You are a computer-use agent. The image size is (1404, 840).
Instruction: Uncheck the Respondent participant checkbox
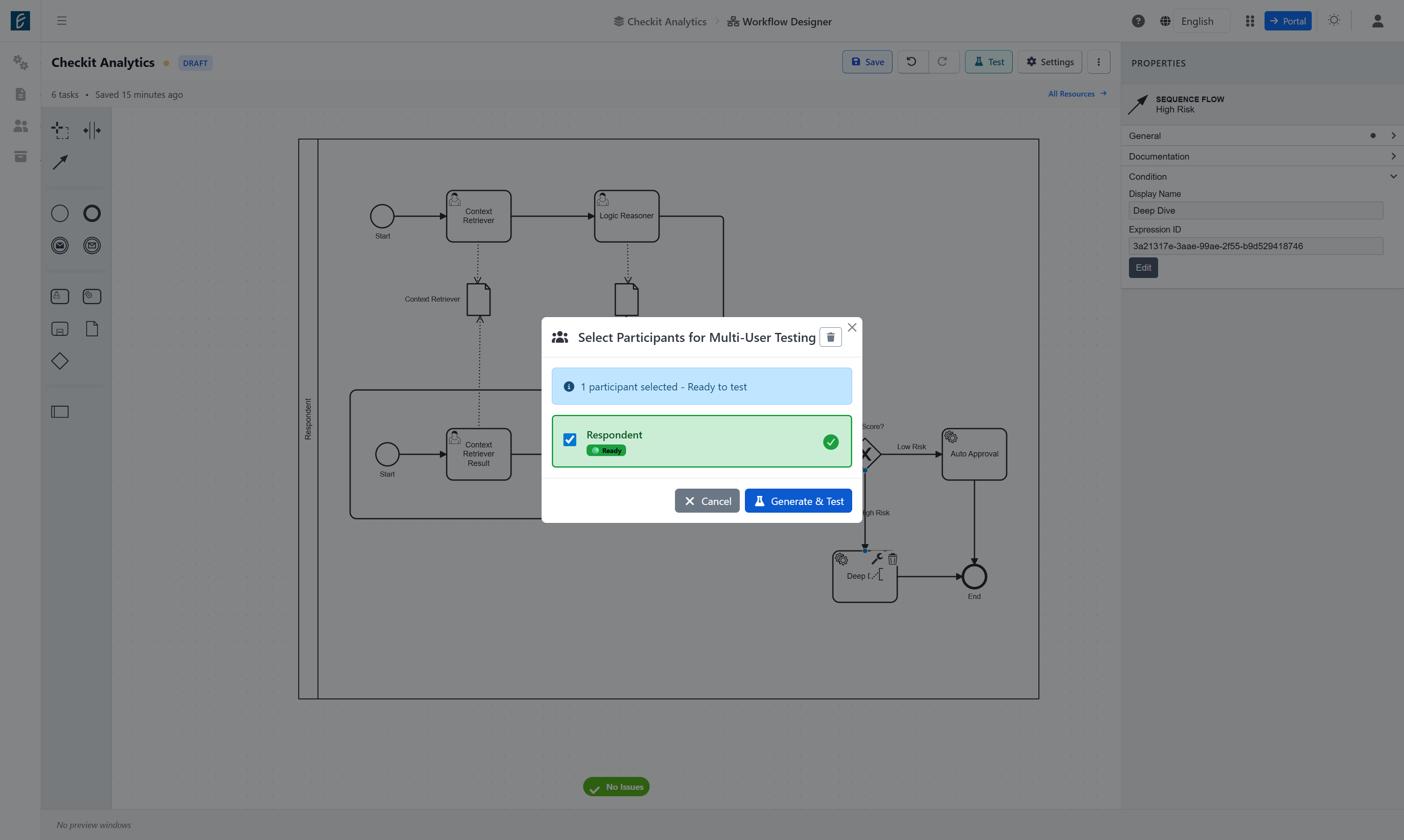coord(569,440)
